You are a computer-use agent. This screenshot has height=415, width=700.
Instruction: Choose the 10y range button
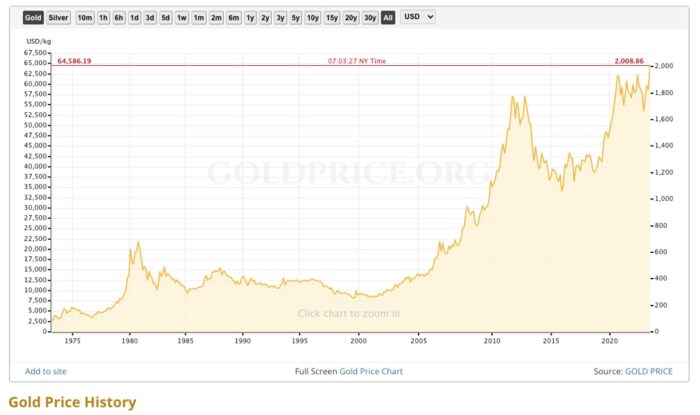coord(313,18)
